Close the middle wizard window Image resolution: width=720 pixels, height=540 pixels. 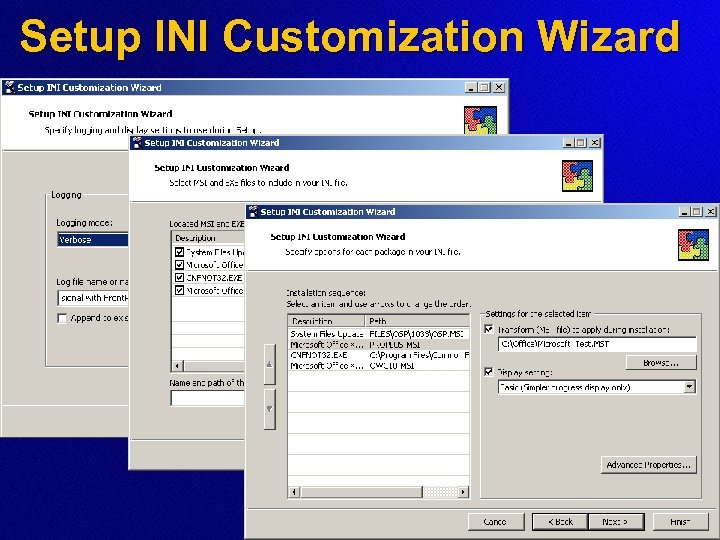pos(594,143)
